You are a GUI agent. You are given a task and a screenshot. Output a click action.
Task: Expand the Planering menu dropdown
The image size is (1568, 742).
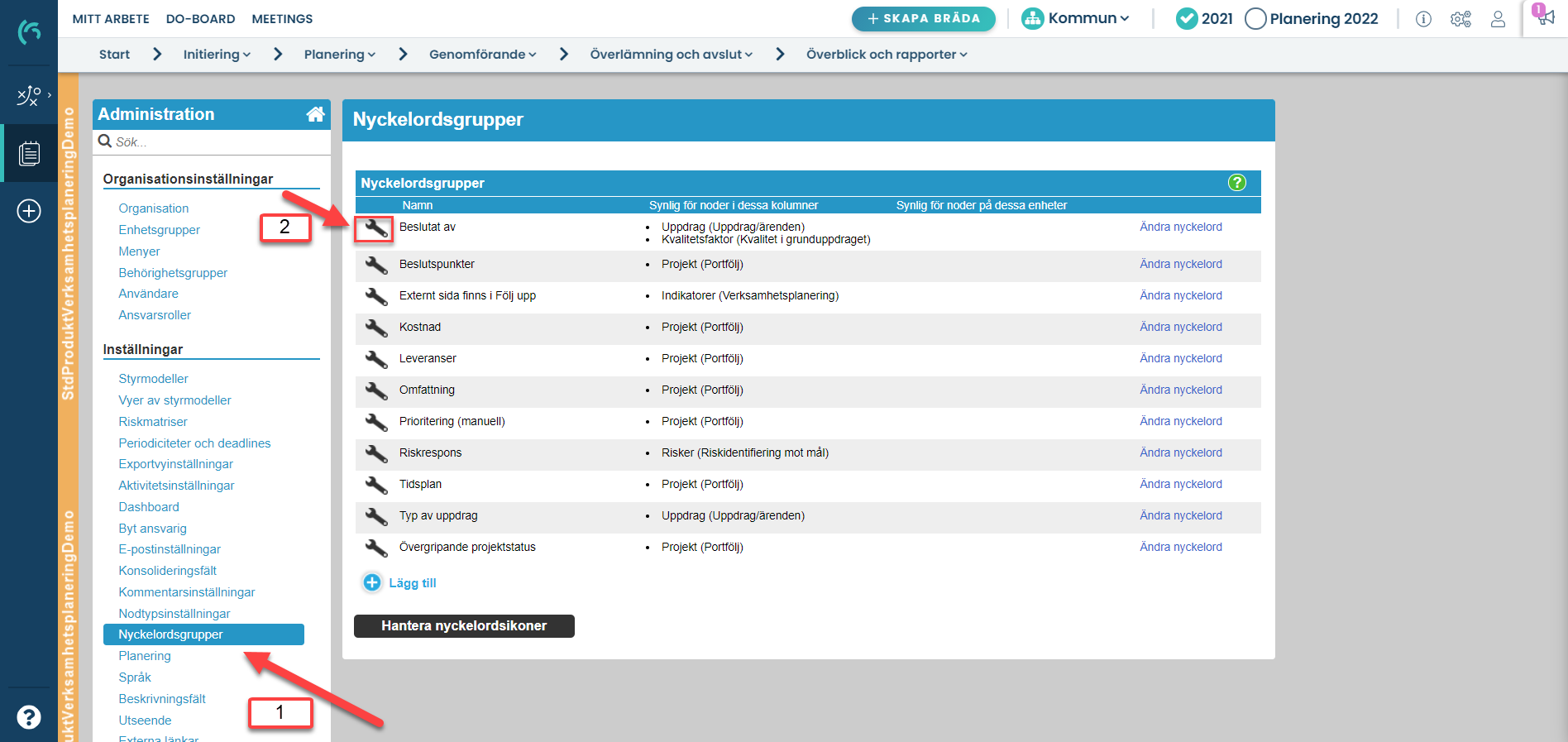point(340,55)
